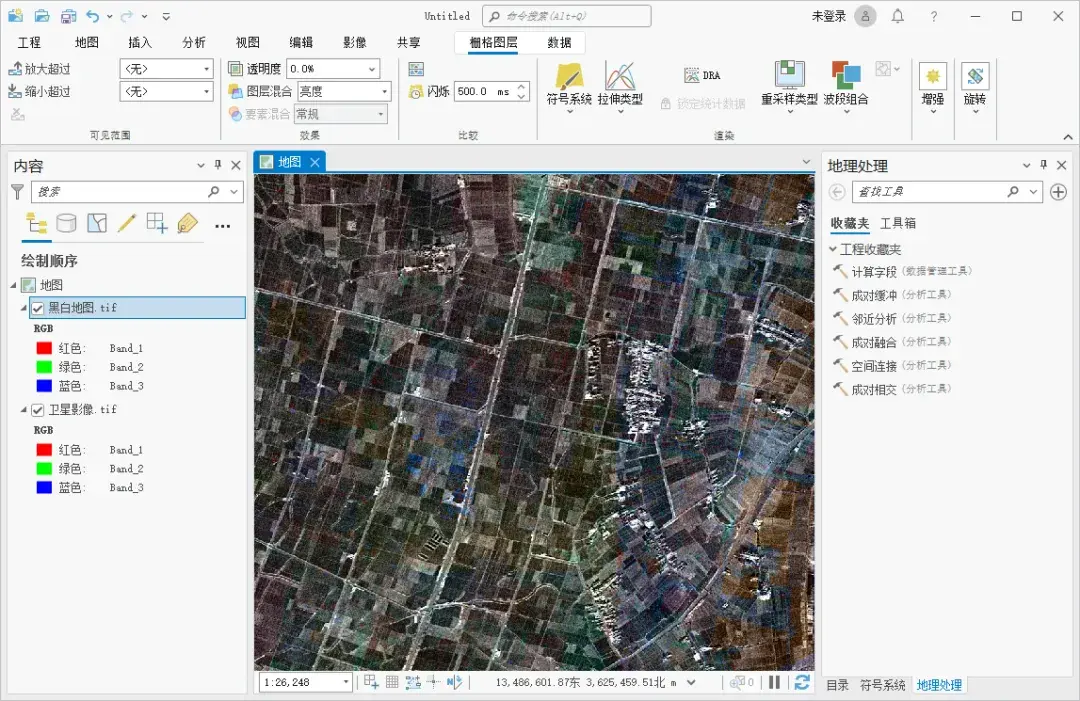
Task: Toggle visibility of 卫星影像.tif layer
Action: coord(39,409)
